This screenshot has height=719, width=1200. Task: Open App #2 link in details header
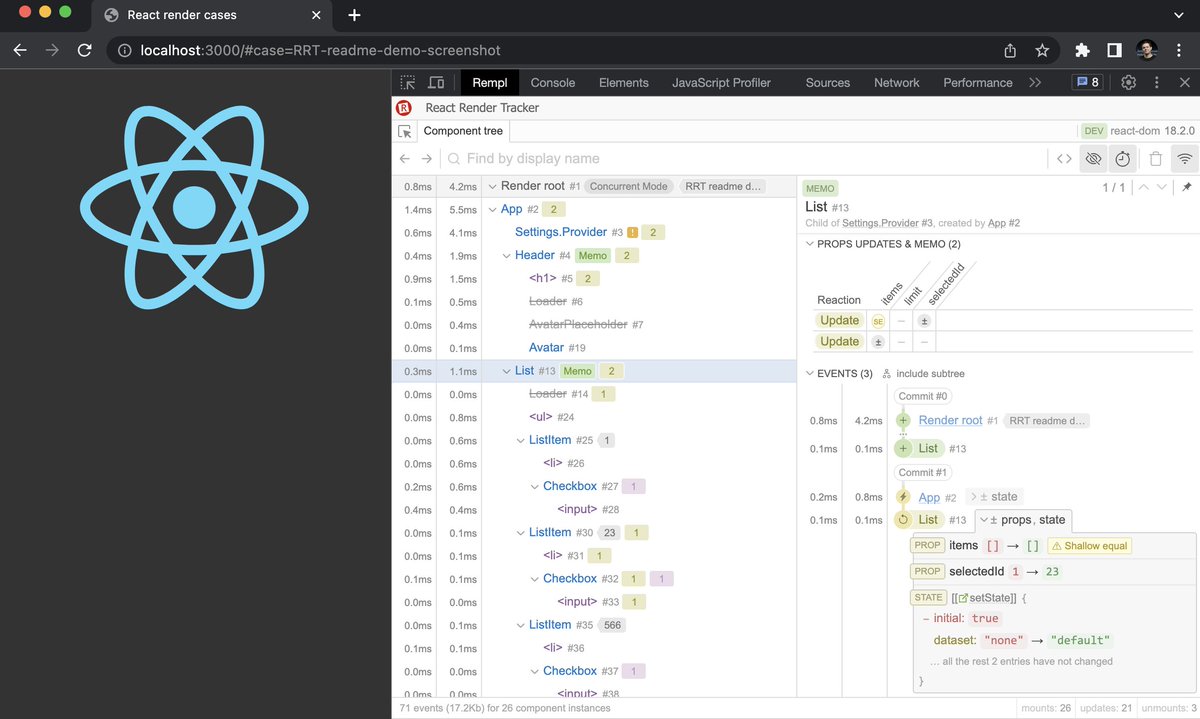[x=1002, y=223]
